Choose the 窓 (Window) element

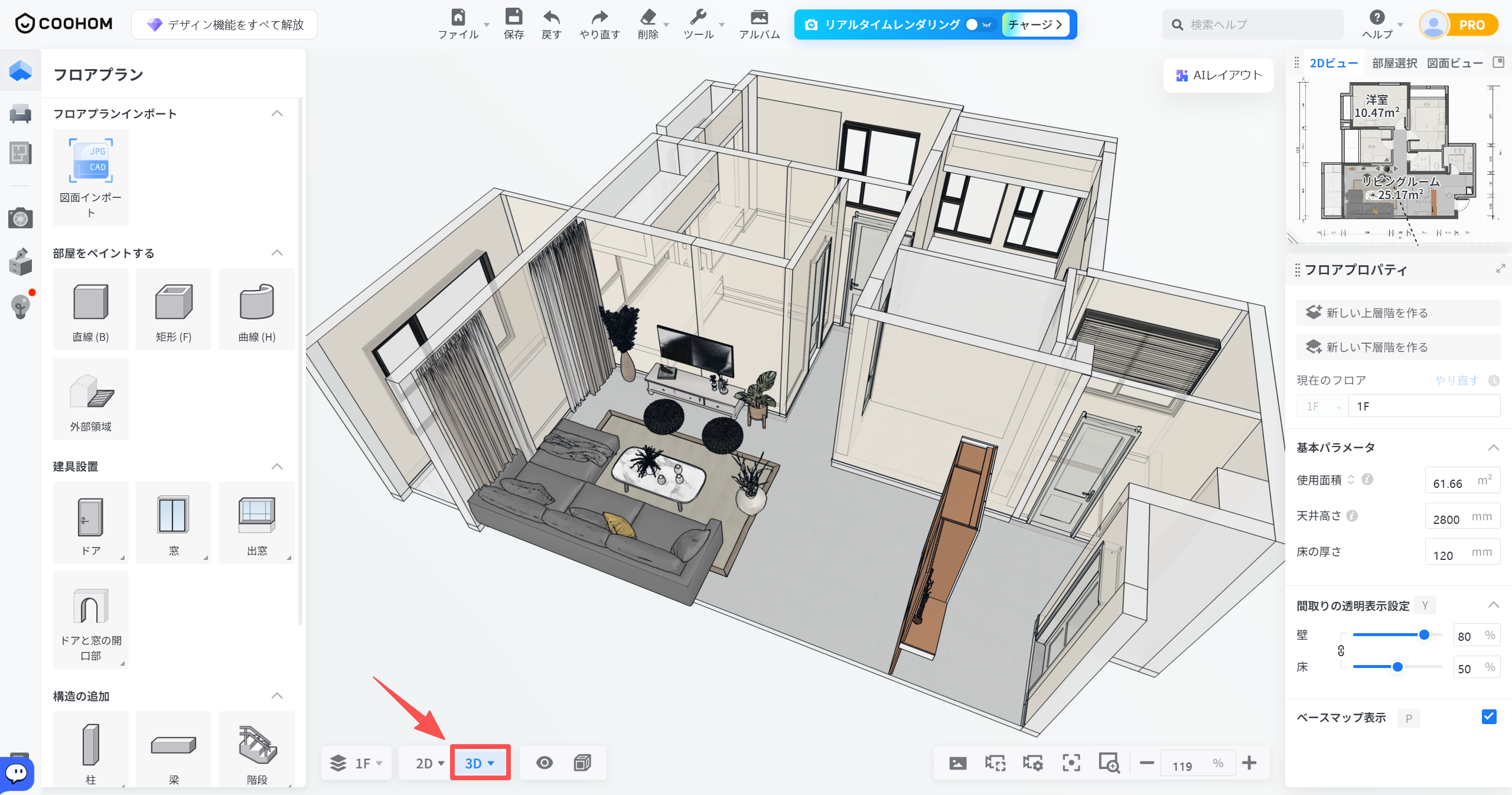pos(174,523)
